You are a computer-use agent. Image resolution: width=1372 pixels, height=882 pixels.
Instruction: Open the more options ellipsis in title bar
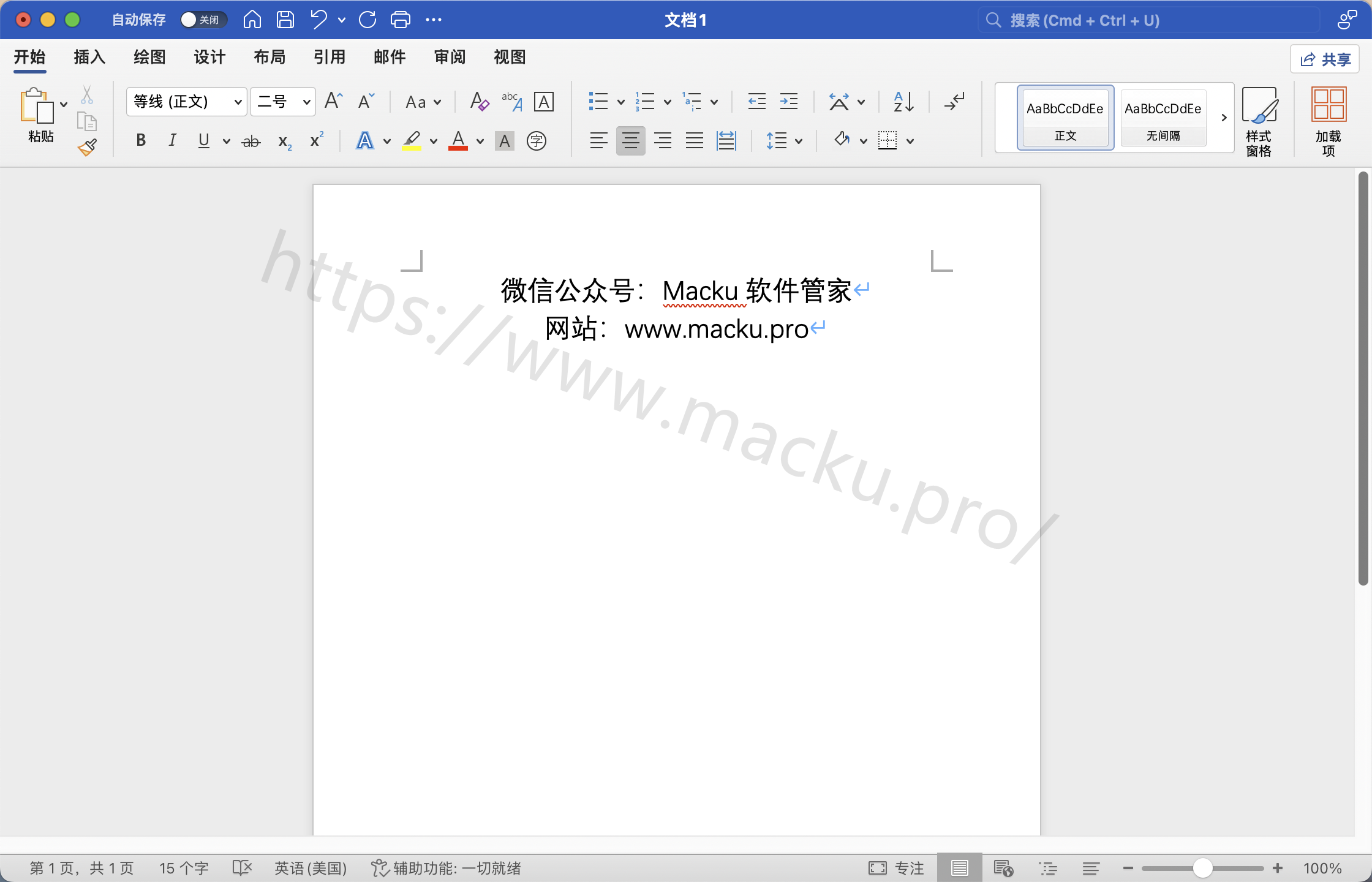[434, 20]
